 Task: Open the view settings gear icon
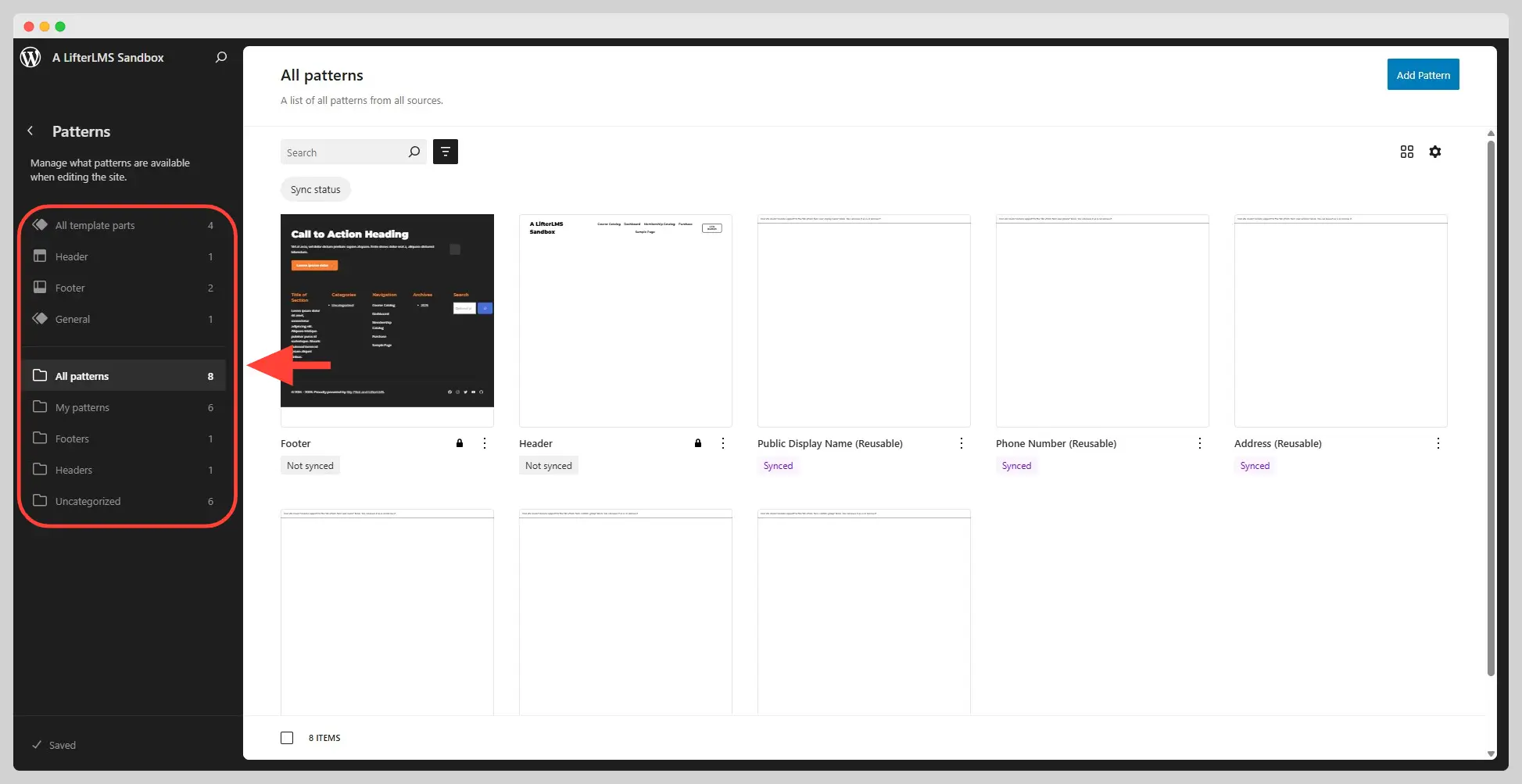[x=1435, y=152]
